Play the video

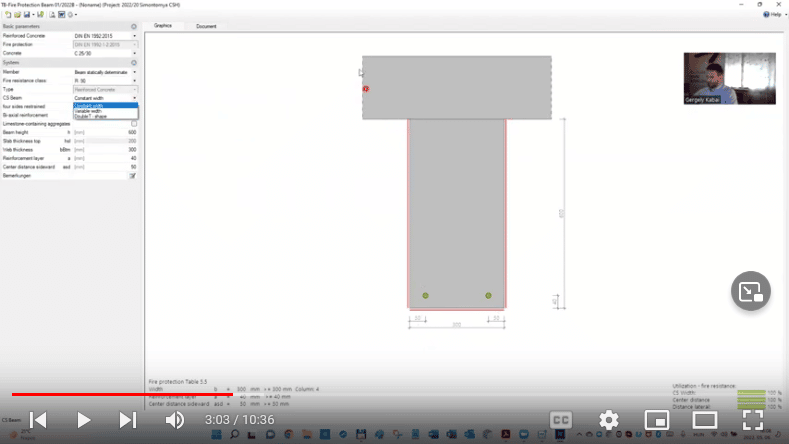point(84,420)
